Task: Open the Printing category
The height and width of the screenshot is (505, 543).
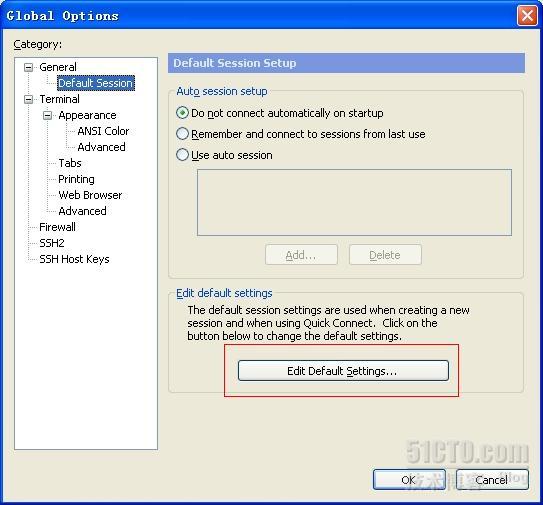Action: point(76,179)
